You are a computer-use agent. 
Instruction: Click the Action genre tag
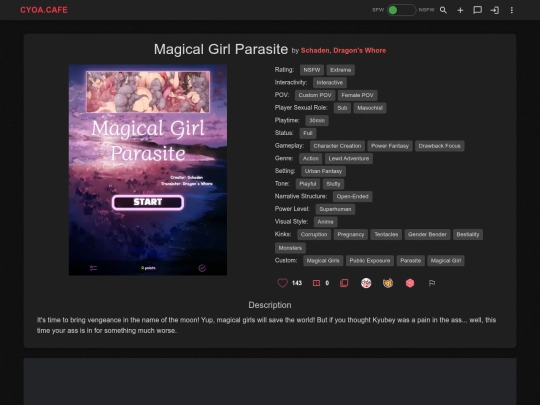[x=311, y=158]
